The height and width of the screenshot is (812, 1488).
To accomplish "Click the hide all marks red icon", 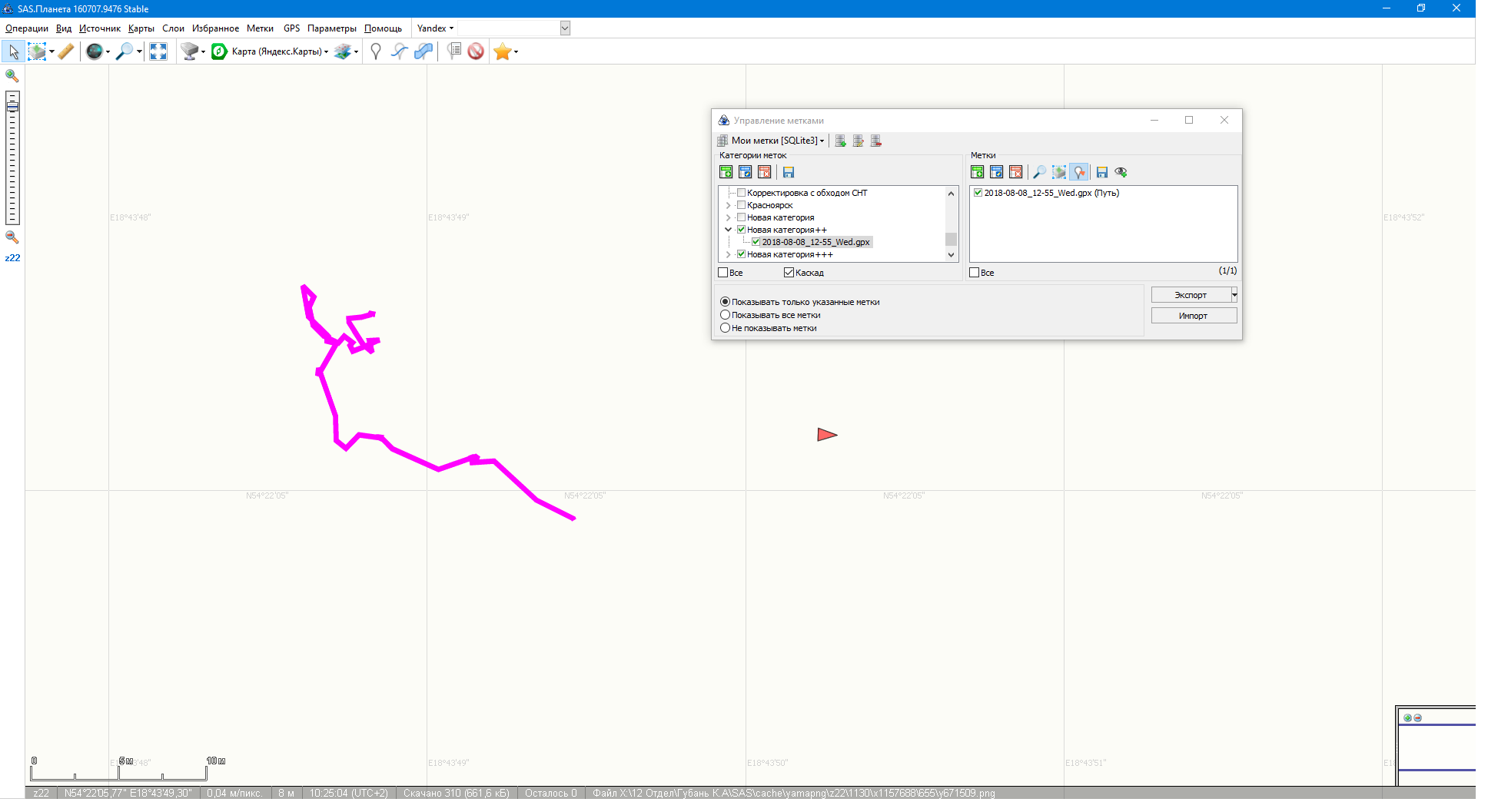I will coord(476,51).
